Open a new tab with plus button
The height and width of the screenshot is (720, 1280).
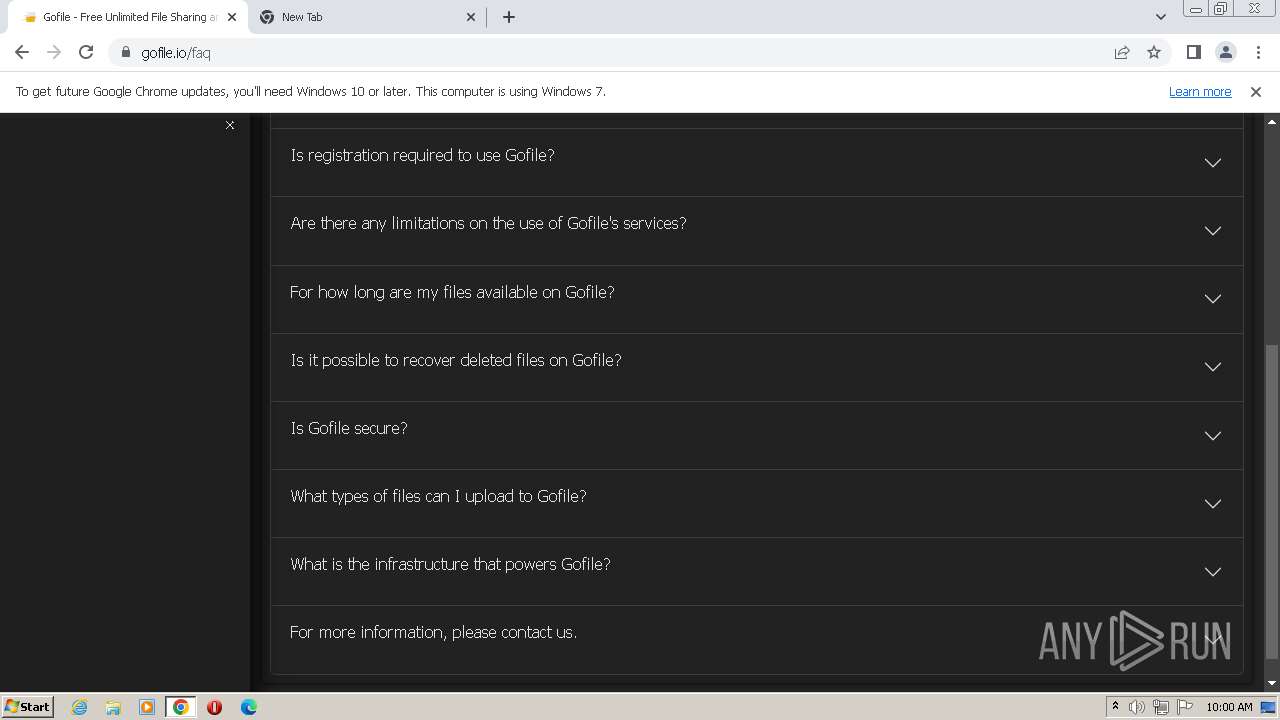click(x=509, y=17)
